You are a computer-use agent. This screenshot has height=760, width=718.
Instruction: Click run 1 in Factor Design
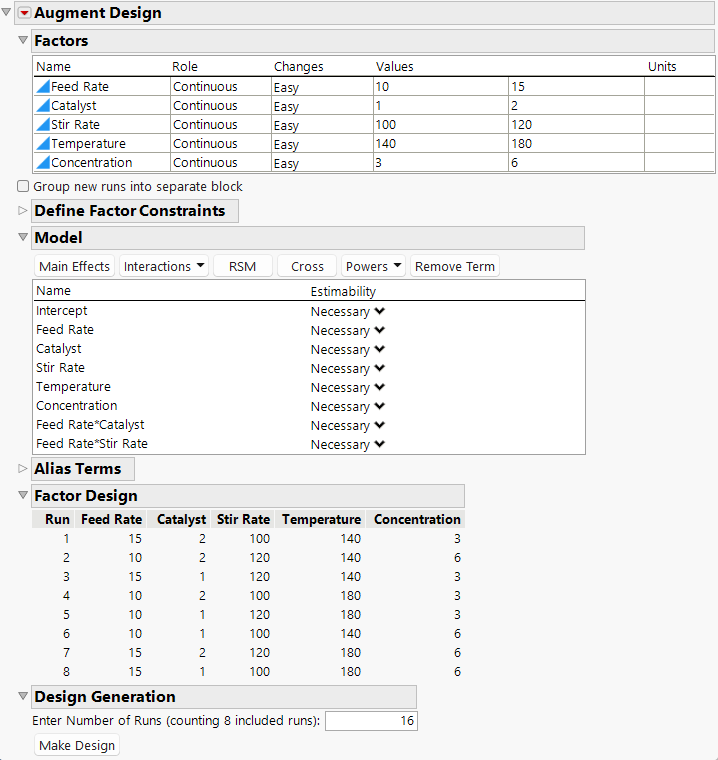point(66,538)
